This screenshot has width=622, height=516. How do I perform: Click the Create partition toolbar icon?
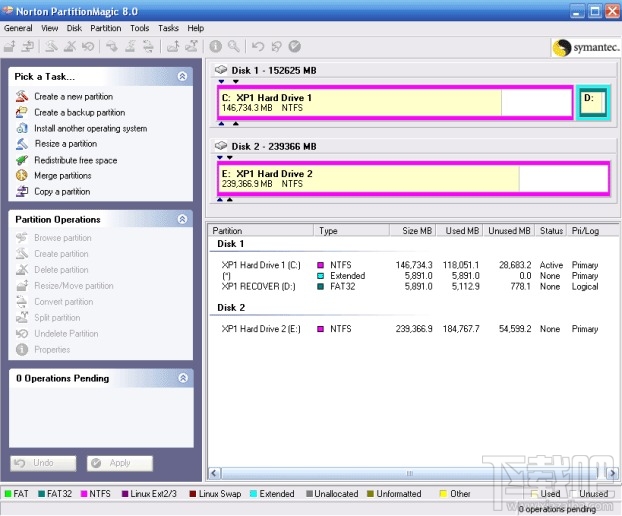51,47
